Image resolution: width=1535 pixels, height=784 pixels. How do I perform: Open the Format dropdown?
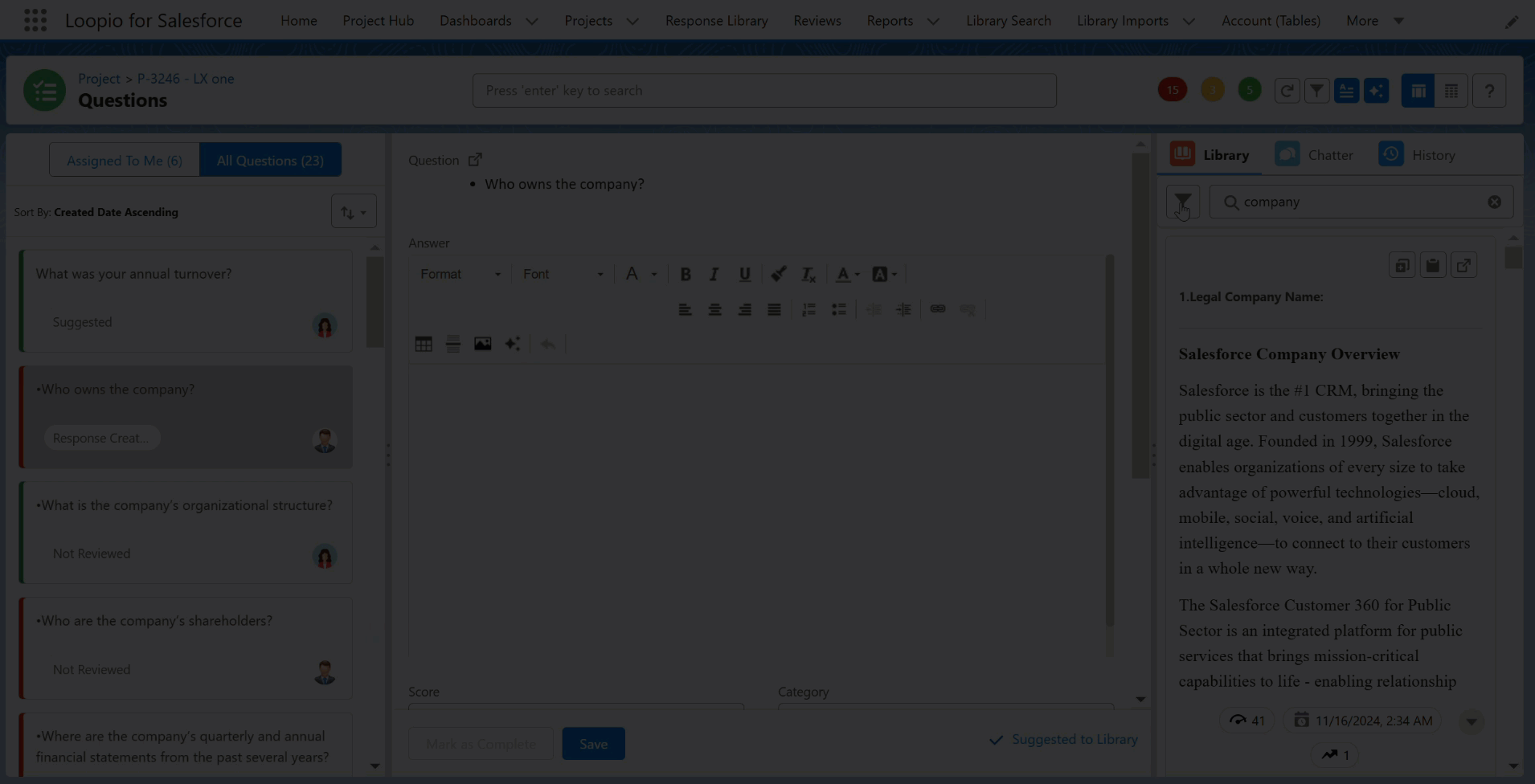pyautogui.click(x=460, y=275)
